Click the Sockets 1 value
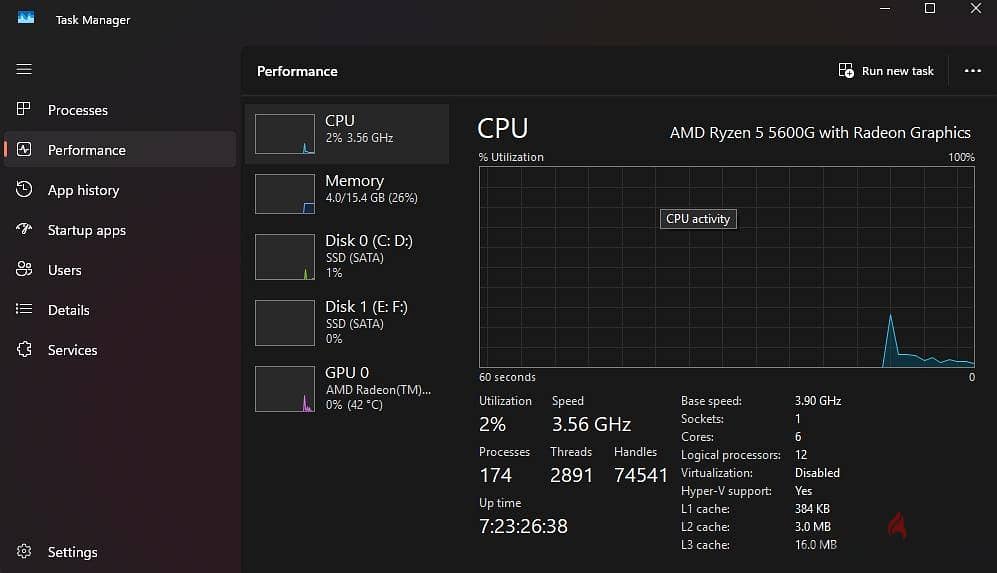This screenshot has height=573, width=997. tap(797, 418)
